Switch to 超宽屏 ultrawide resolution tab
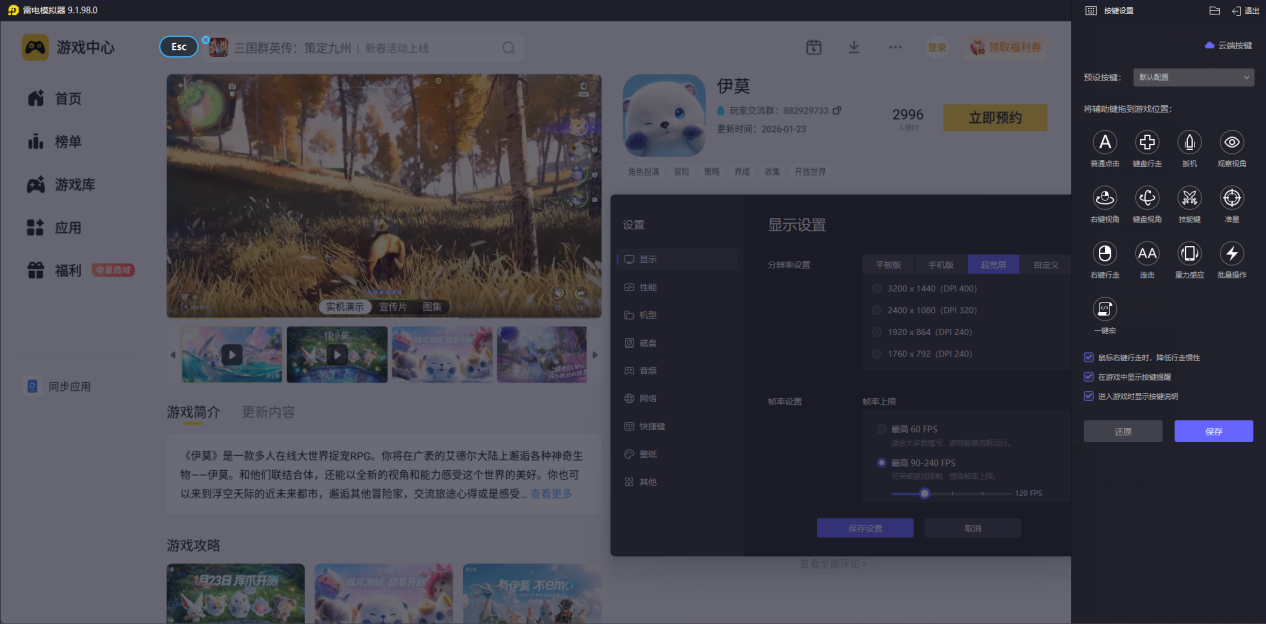Screen dimensions: 1266x624 (x=994, y=265)
